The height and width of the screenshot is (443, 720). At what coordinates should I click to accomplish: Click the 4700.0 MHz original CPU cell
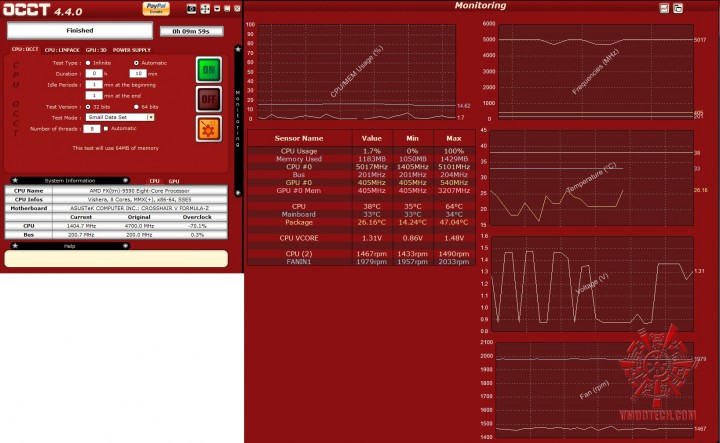pos(139,226)
